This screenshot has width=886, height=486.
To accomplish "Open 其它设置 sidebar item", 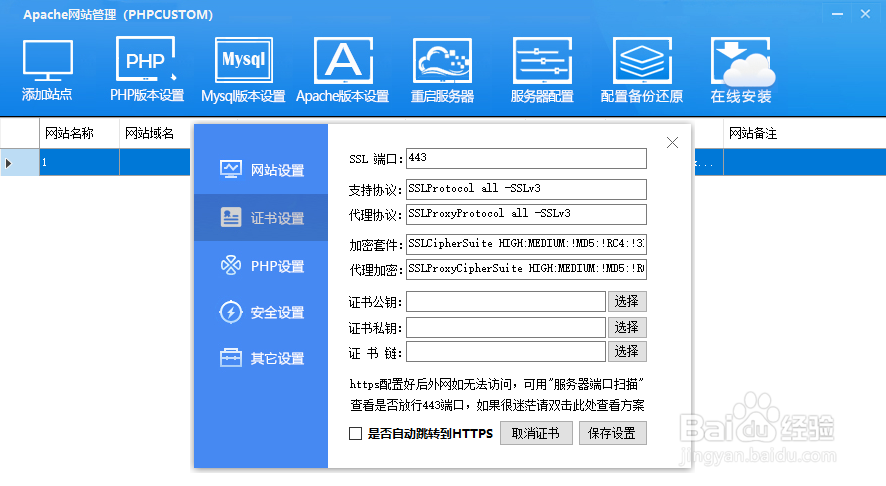I will [261, 358].
